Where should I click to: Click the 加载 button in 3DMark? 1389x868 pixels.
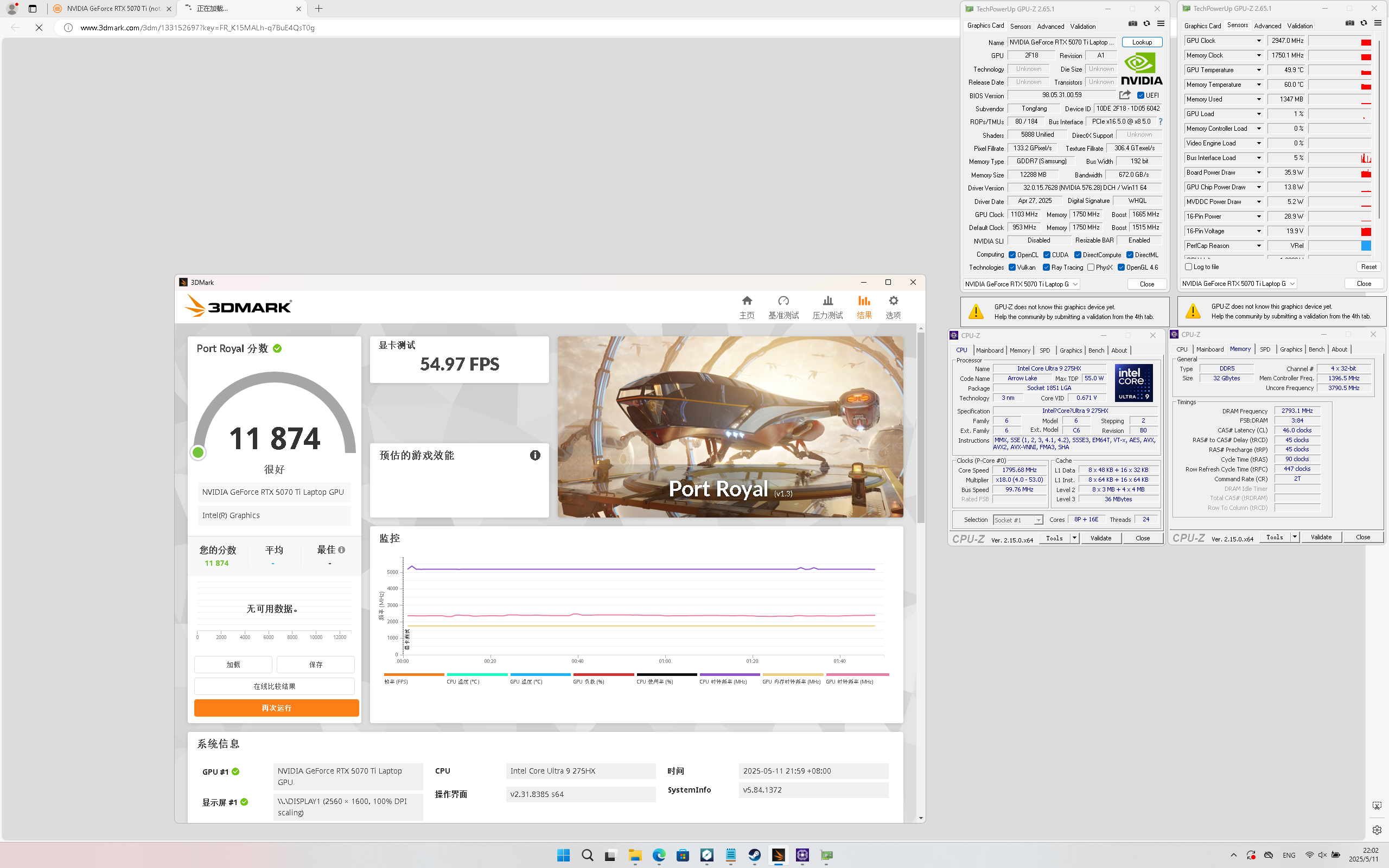(x=233, y=665)
